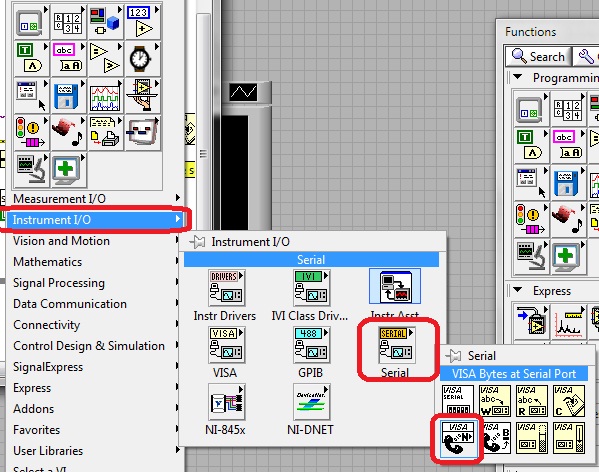Open Synchronization traffic-light icon in popup palette
This screenshot has width=599, height=472.
pos(31,132)
